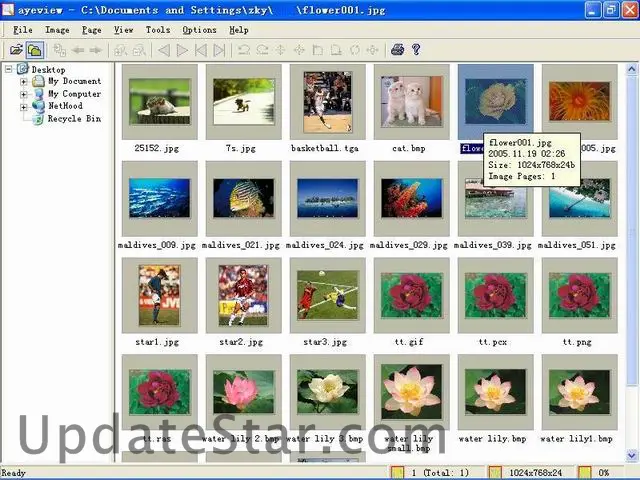The width and height of the screenshot is (640, 480).
Task: Click the Print toolbar icon
Action: pyautogui.click(x=397, y=49)
